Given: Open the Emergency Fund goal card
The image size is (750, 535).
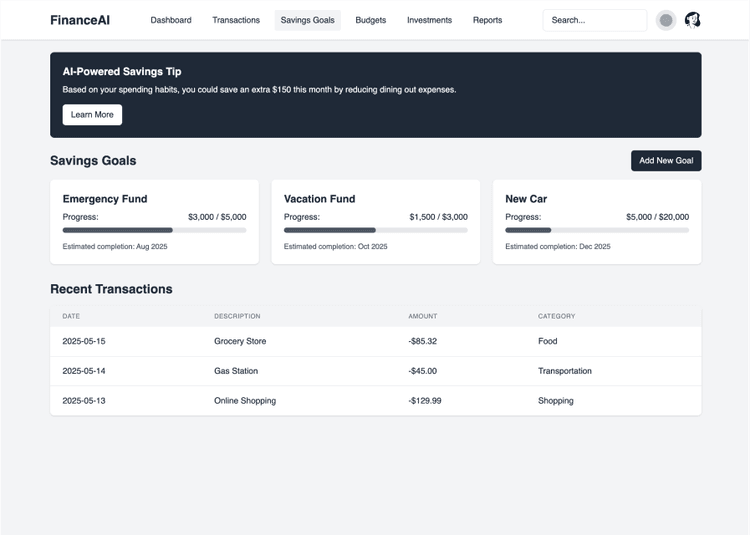Looking at the screenshot, I should [154, 199].
